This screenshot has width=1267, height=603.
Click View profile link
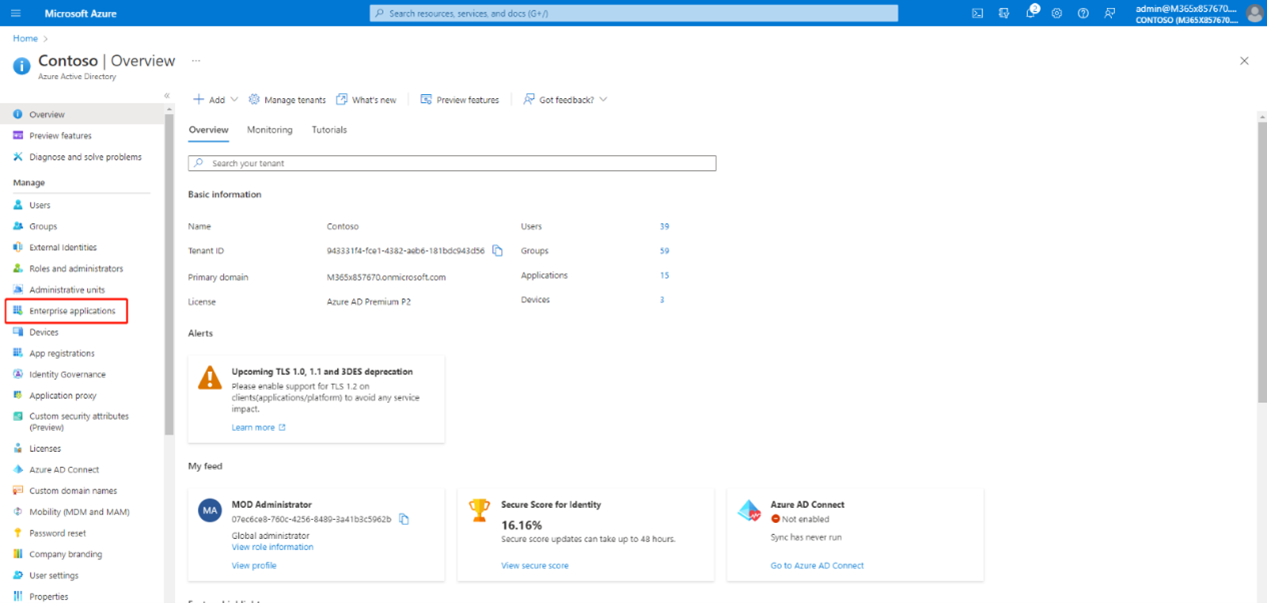(x=254, y=566)
